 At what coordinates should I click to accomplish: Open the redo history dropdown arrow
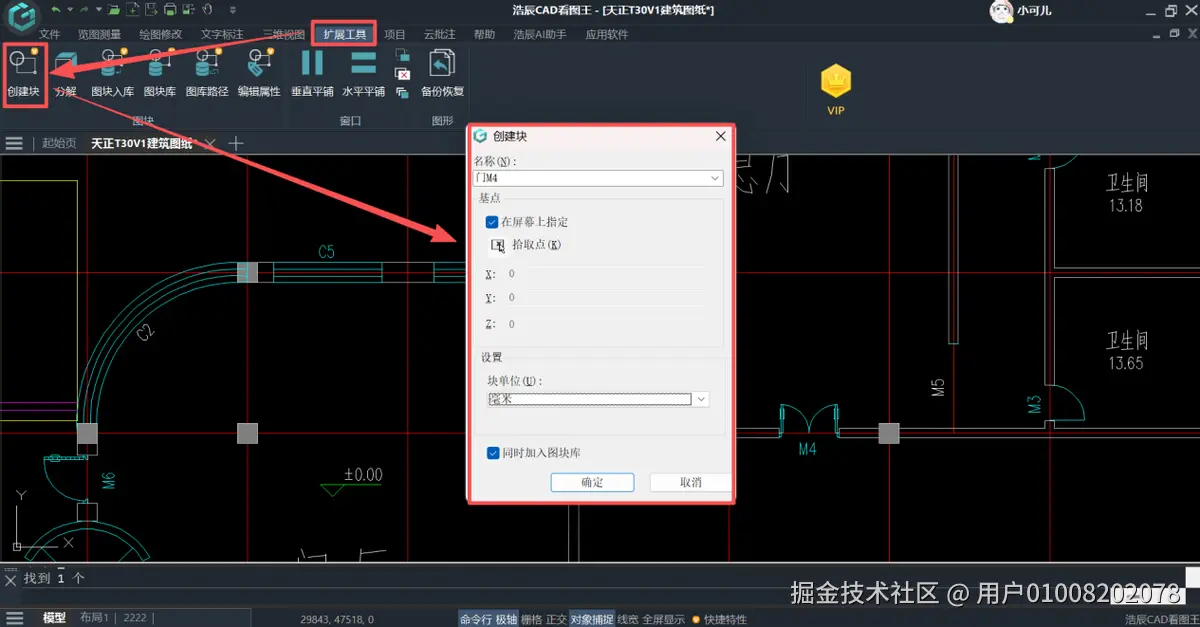[x=98, y=10]
